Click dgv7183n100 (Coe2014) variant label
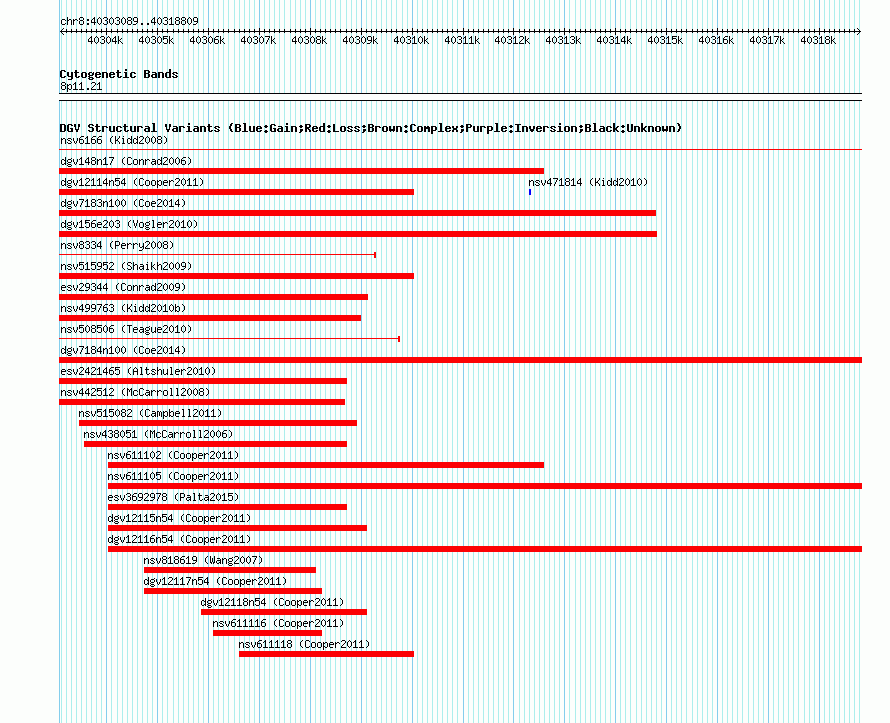 click(x=123, y=203)
